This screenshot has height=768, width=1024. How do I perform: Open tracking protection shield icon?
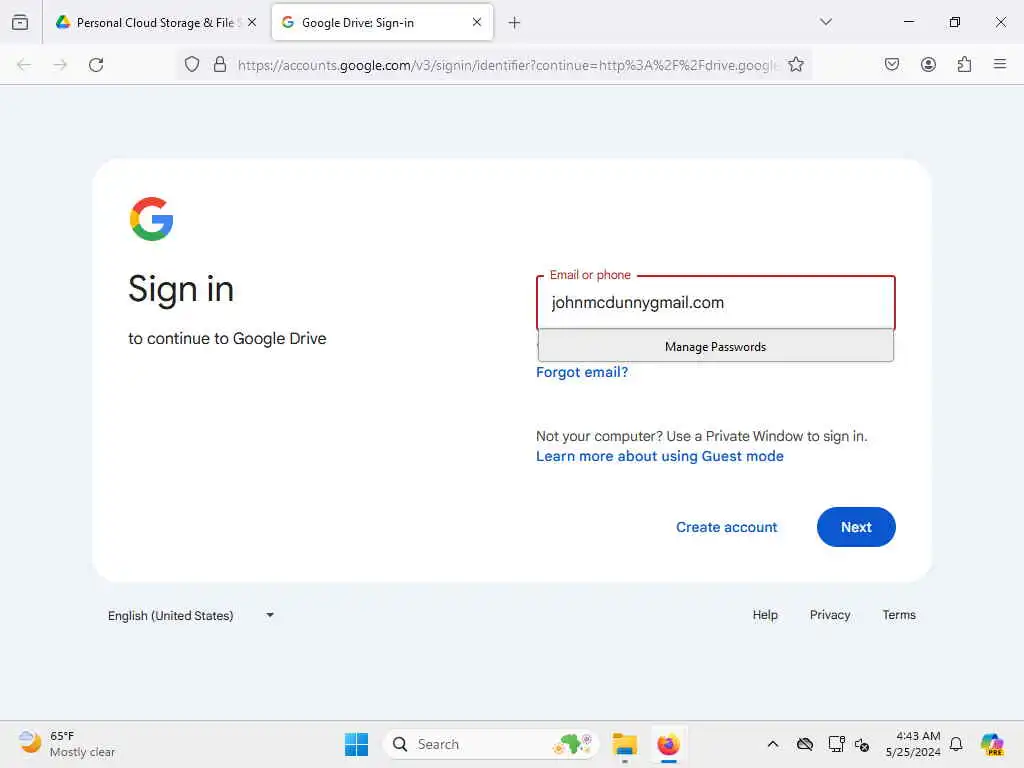[191, 64]
